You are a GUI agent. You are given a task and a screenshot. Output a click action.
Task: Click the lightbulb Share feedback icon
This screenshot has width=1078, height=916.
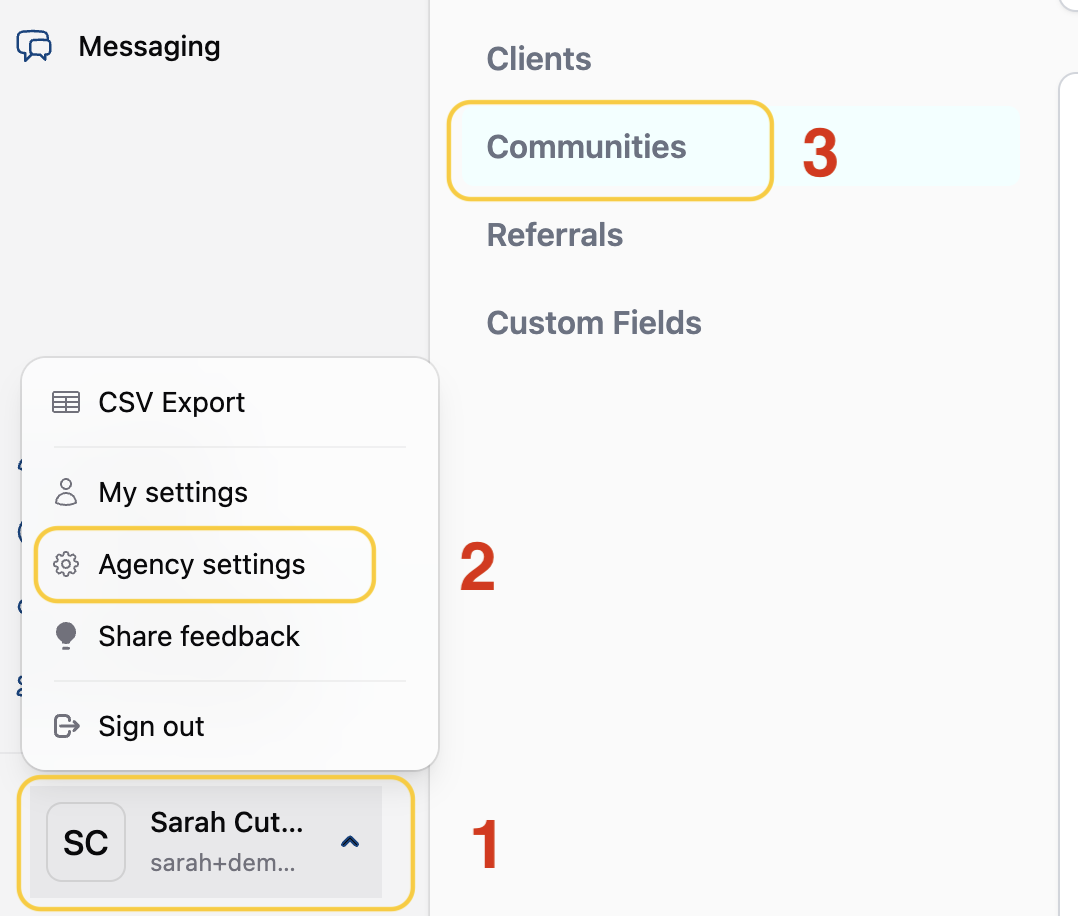point(66,636)
